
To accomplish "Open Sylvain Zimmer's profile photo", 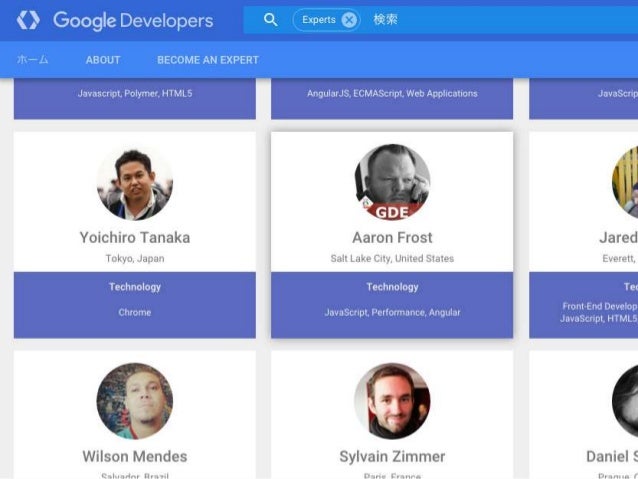I will tap(392, 401).
